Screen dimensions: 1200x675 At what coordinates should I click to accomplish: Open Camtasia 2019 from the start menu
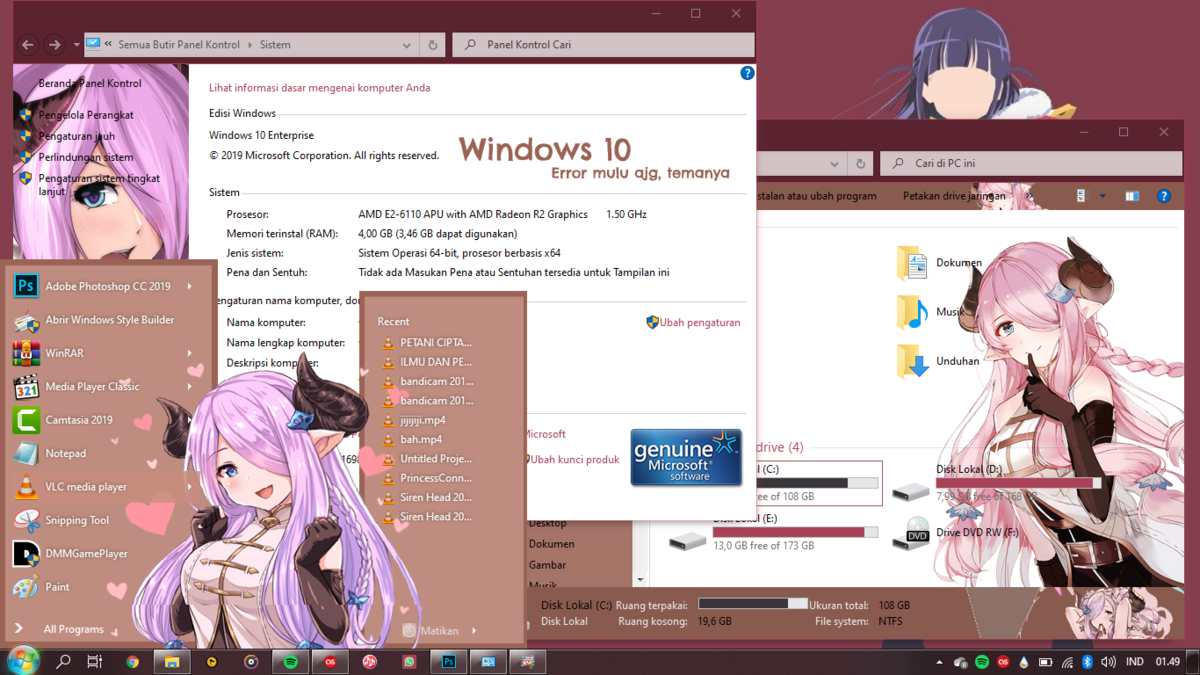[x=78, y=420]
